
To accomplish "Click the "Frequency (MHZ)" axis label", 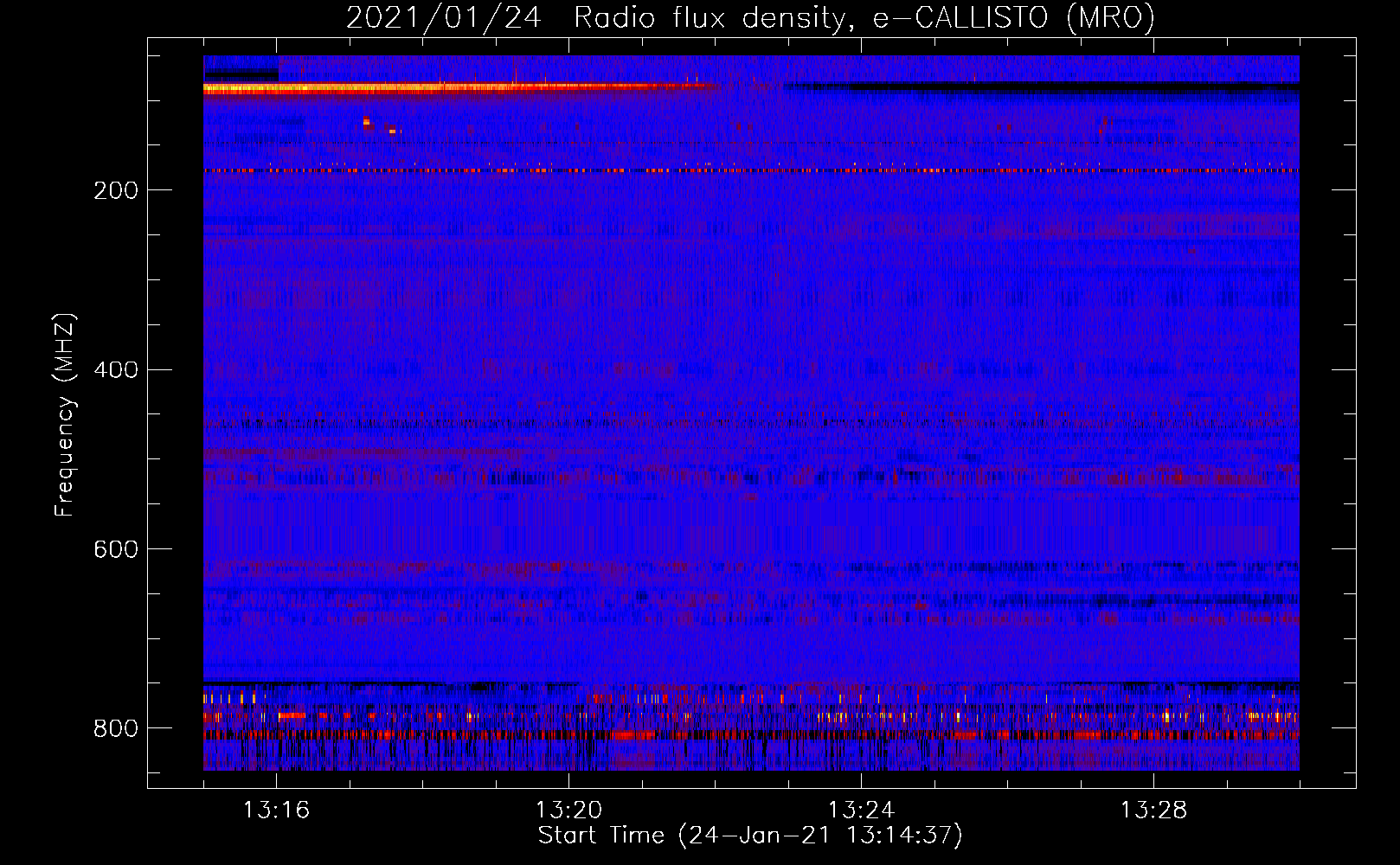I will (65, 414).
